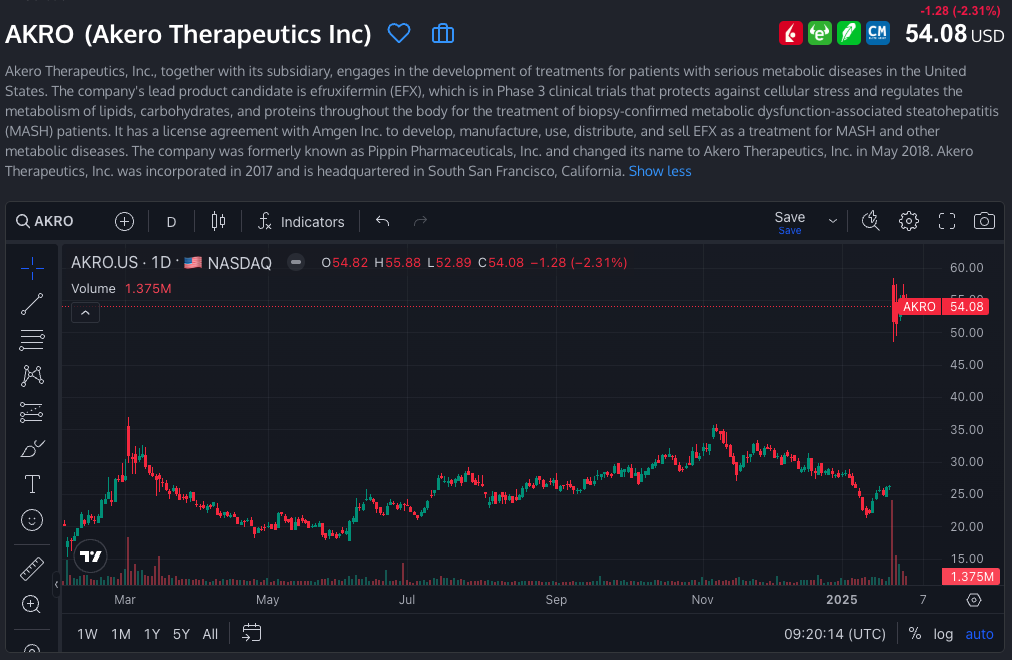Click the AKRO symbol search field
1012x660 pixels.
[45, 221]
